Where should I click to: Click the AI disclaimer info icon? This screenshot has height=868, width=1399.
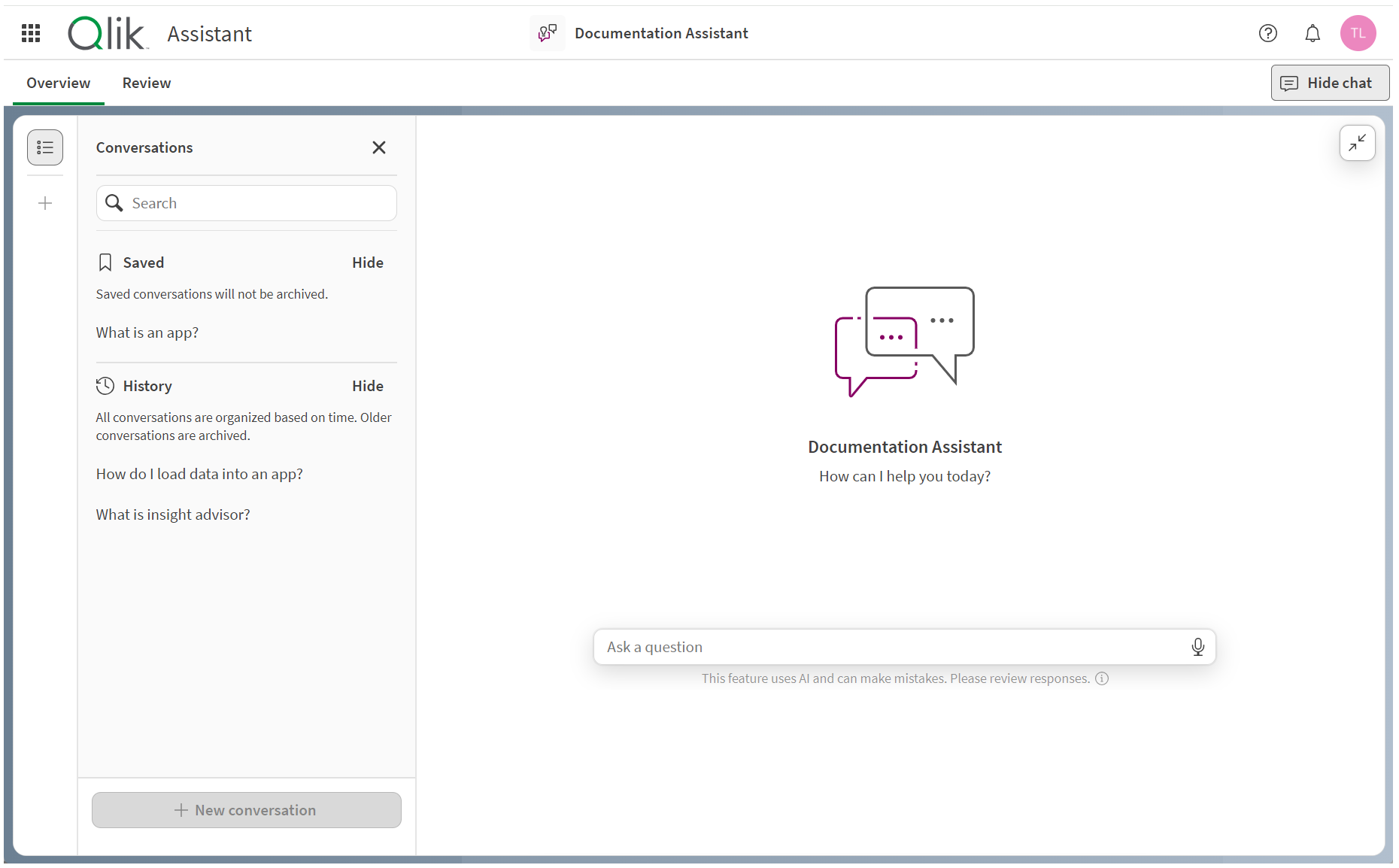click(x=1102, y=678)
